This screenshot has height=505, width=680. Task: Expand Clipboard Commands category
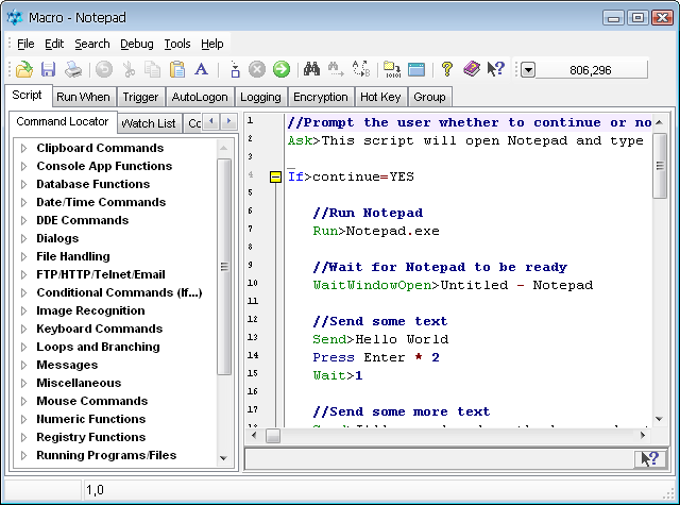point(24,148)
